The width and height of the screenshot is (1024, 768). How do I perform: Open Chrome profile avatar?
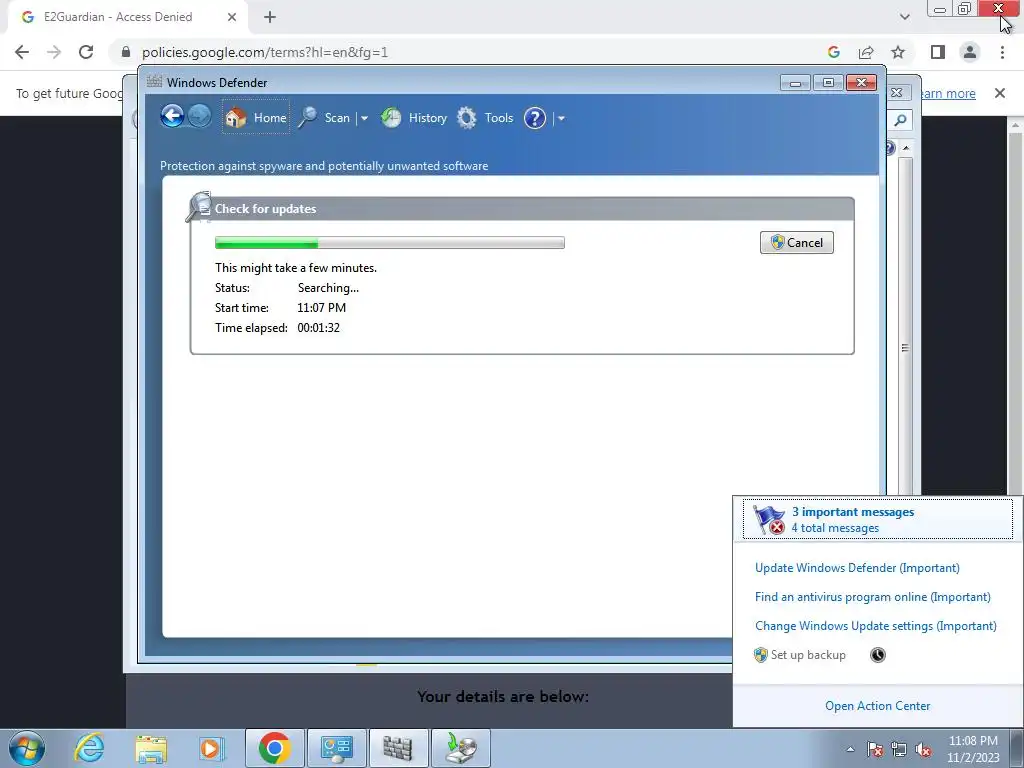click(x=970, y=52)
